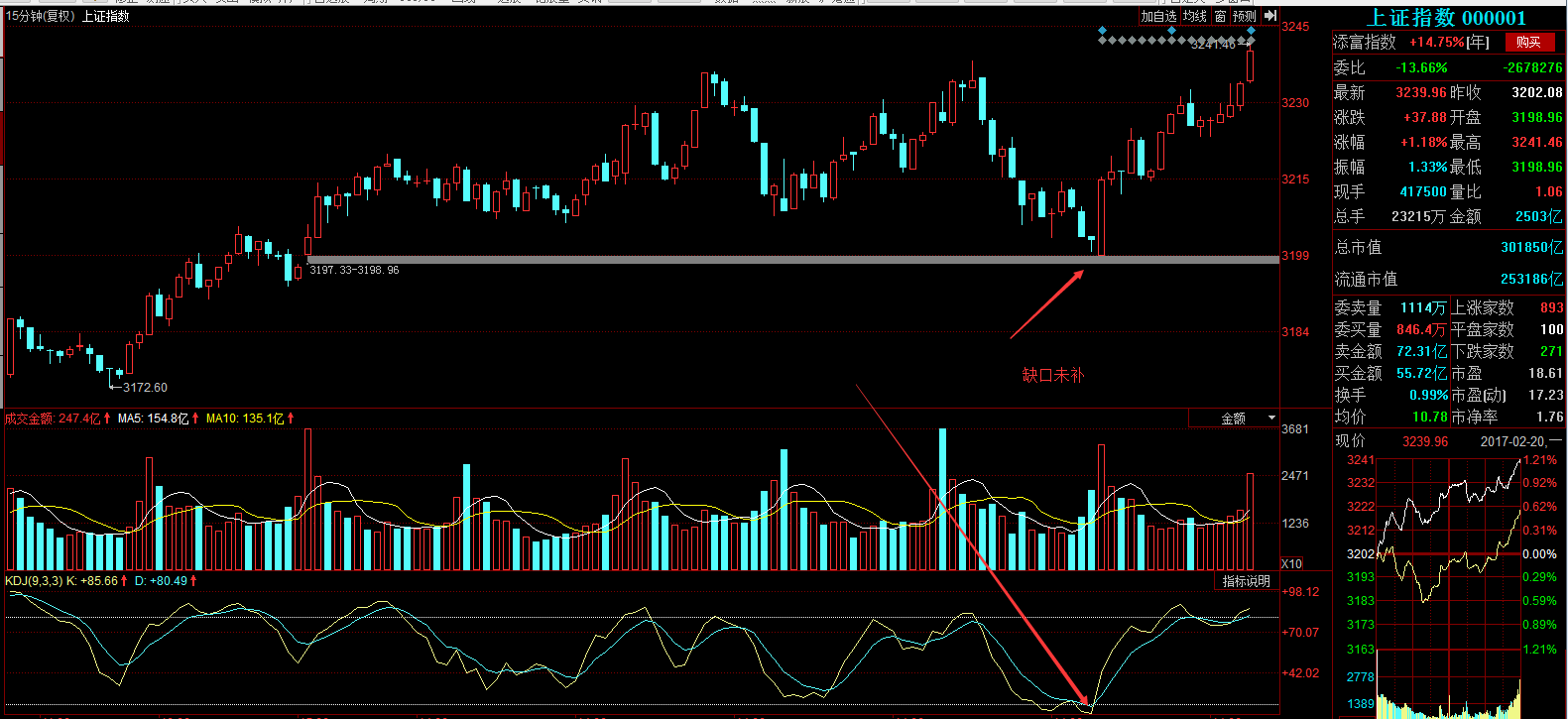The image size is (1568, 719).
Task: Click the 总手 23215万 value
Action: tap(1418, 216)
